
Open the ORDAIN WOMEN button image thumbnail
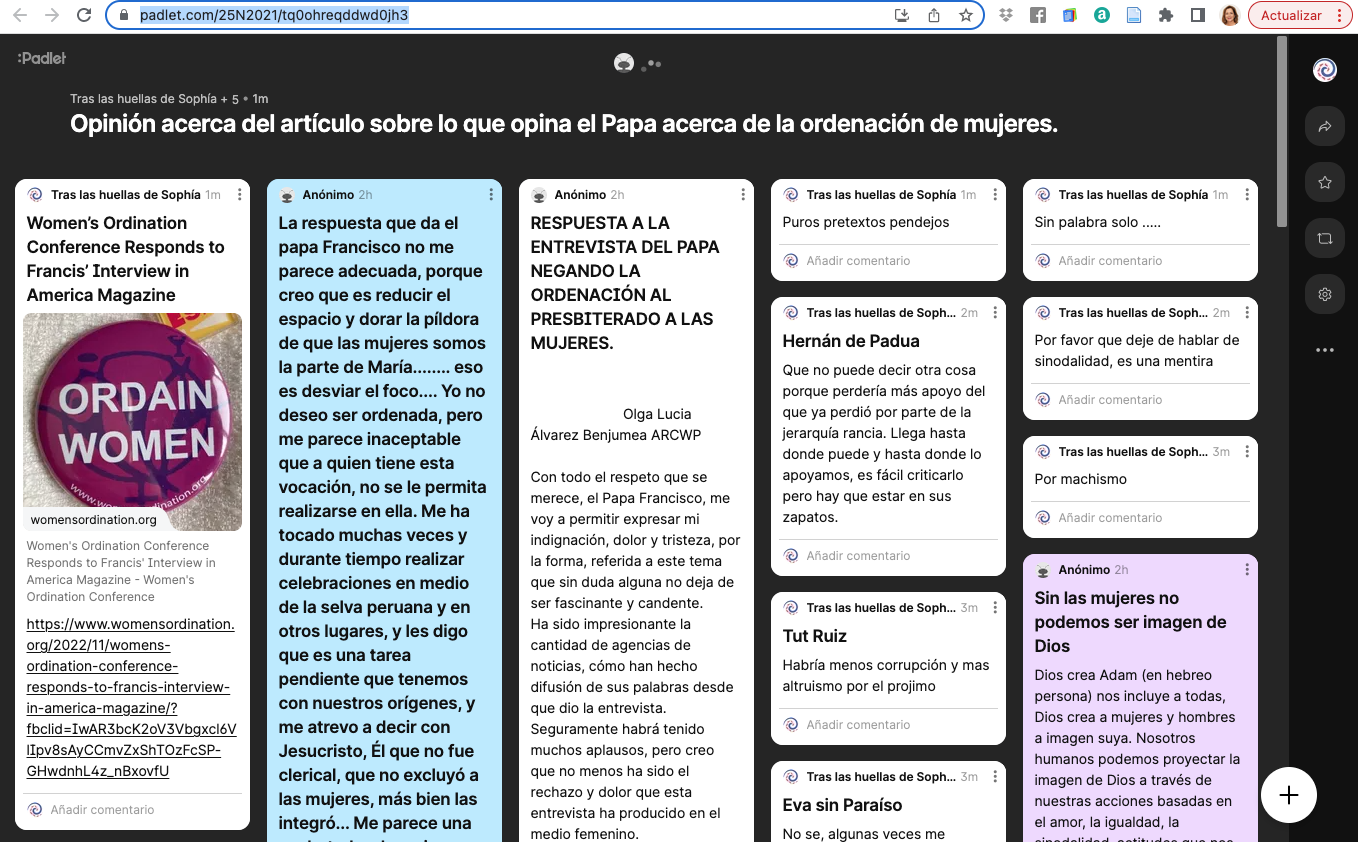(132, 420)
